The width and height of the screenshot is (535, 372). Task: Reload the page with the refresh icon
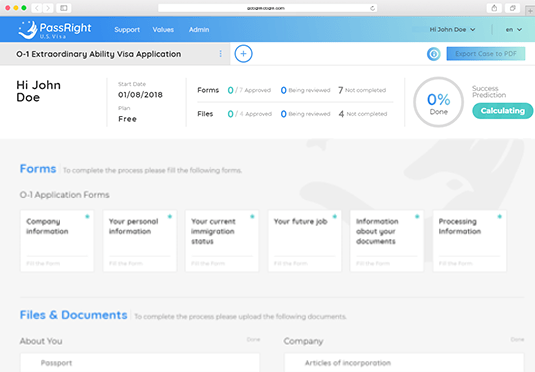(372, 8)
